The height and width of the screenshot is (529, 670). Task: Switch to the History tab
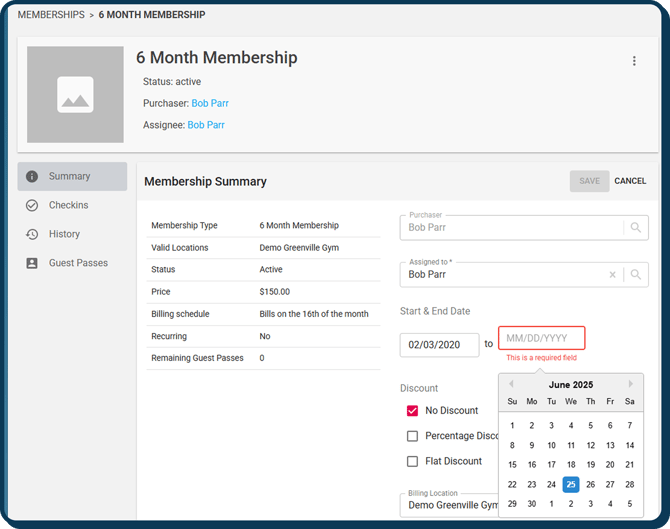tap(64, 234)
